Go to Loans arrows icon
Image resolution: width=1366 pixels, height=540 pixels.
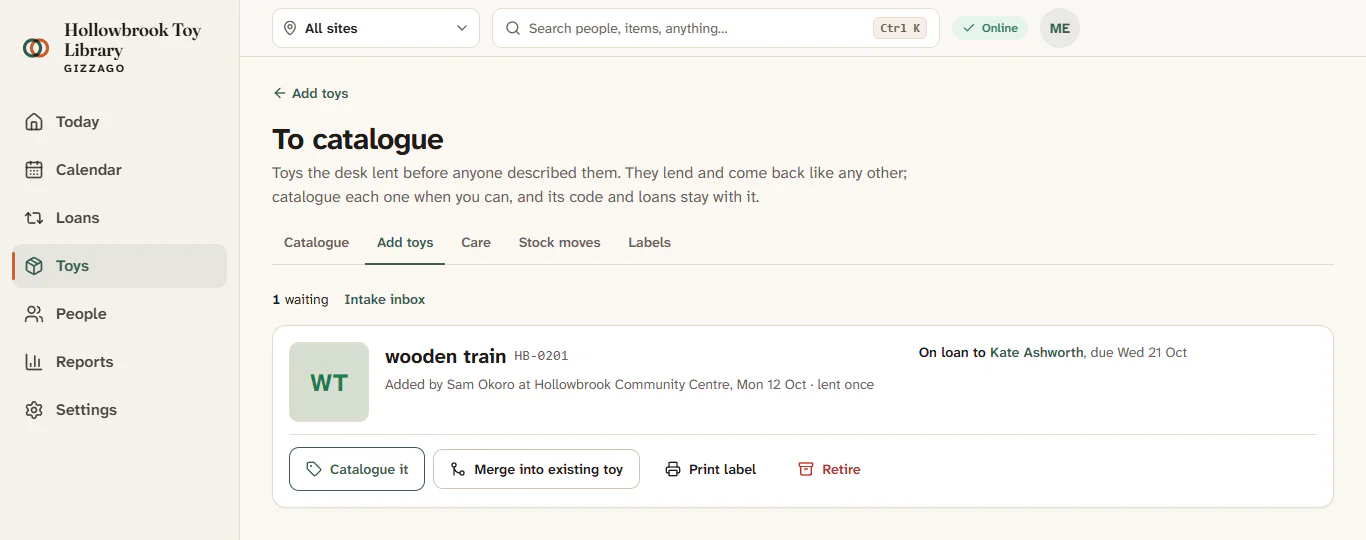click(34, 218)
